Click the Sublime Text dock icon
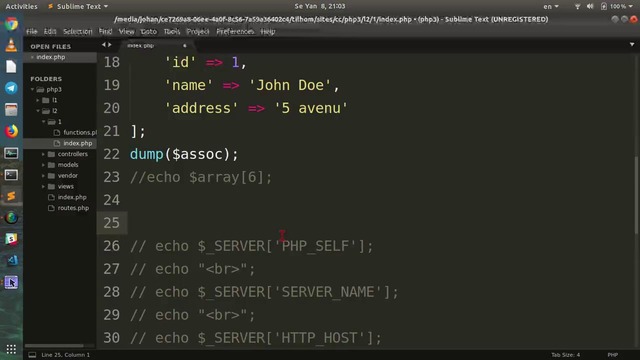 coord(11,196)
